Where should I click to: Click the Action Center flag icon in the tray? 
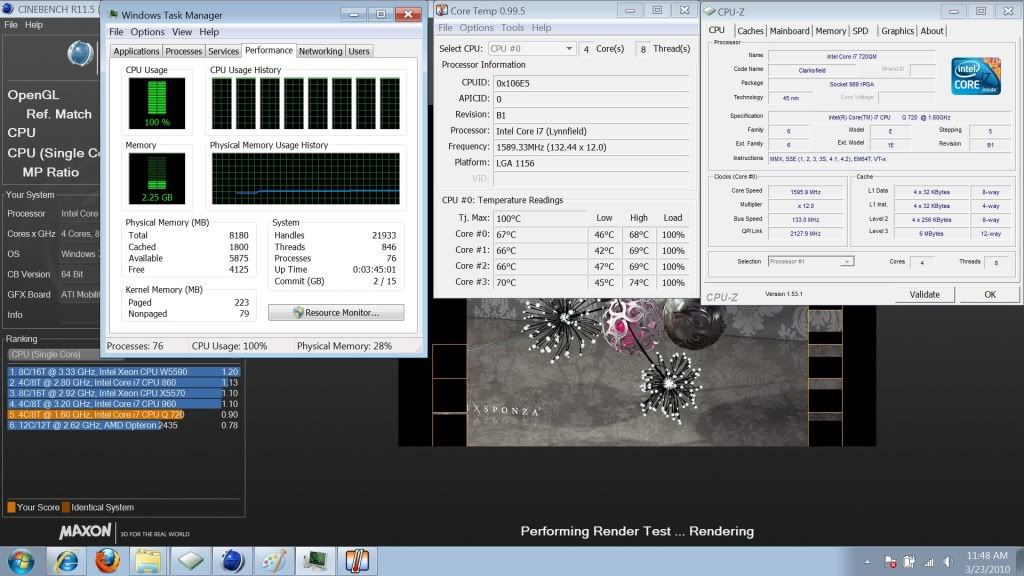pyautogui.click(x=890, y=562)
